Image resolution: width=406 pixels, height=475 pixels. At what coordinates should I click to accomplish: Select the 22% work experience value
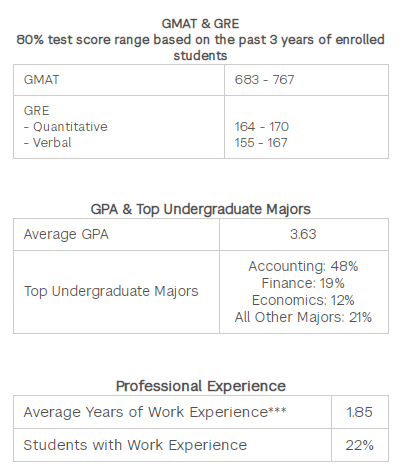[359, 445]
